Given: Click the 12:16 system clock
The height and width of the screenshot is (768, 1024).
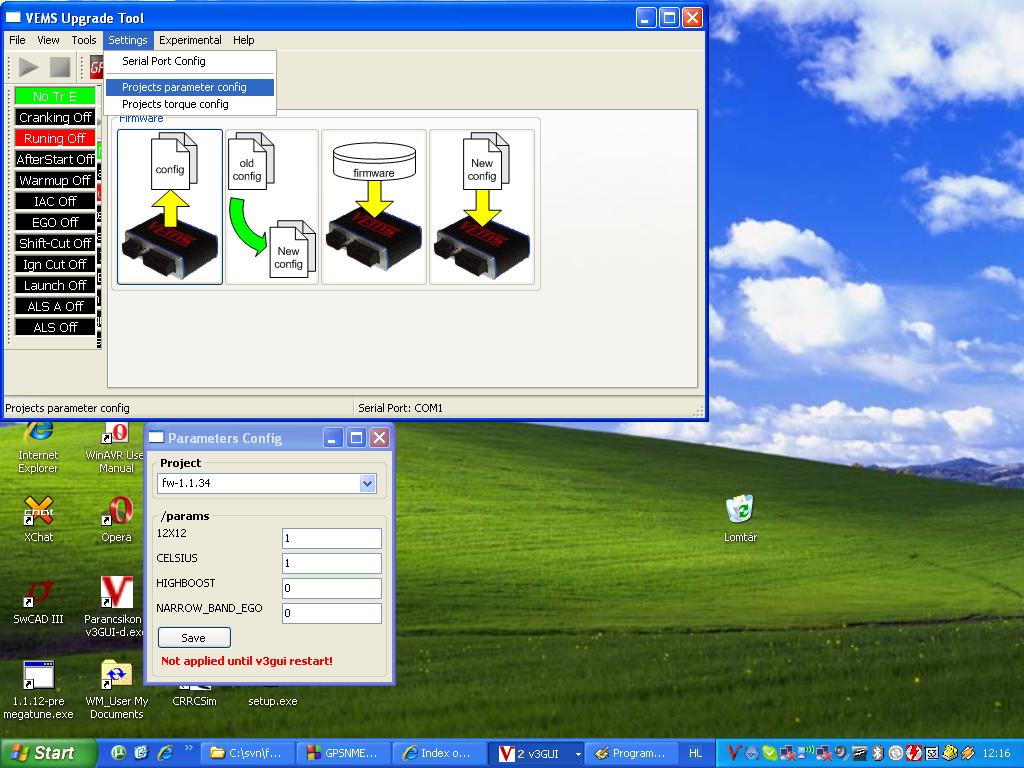Looking at the screenshot, I should (x=996, y=753).
